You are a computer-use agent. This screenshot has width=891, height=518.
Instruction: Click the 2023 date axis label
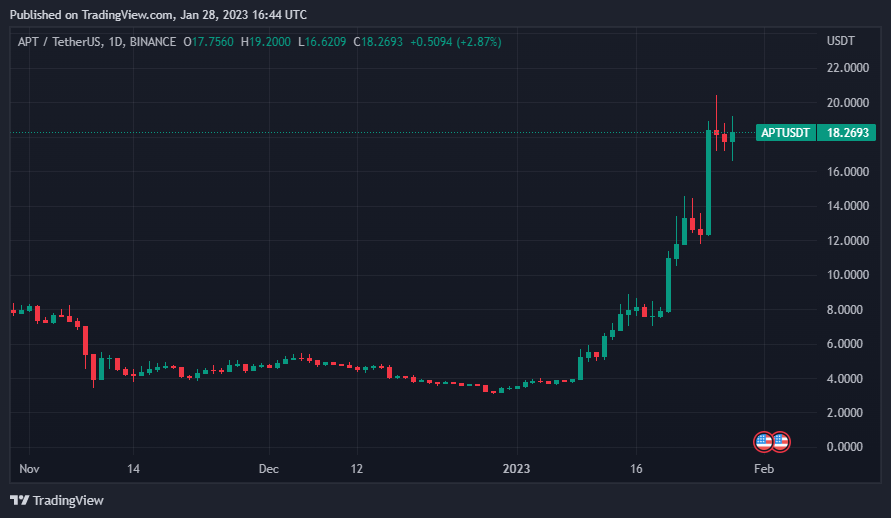516,469
